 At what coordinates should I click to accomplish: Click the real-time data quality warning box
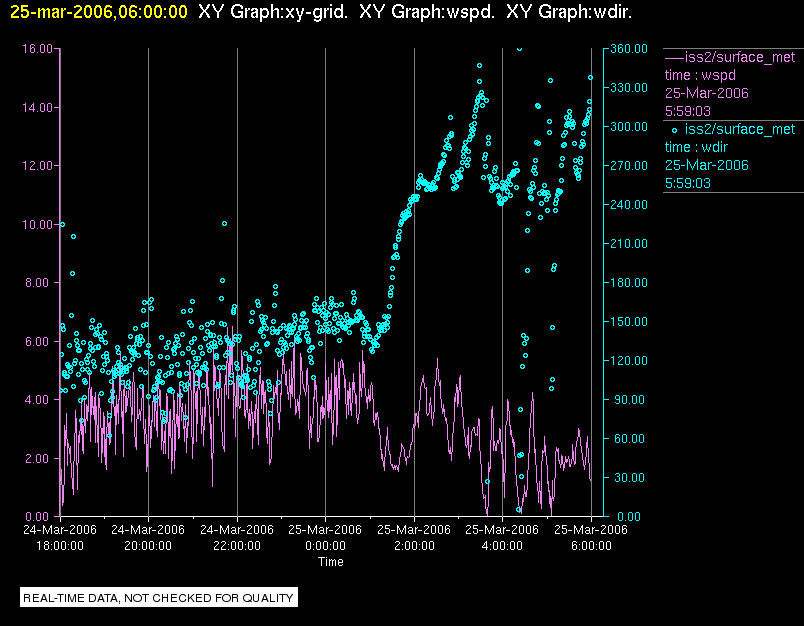pyautogui.click(x=159, y=598)
